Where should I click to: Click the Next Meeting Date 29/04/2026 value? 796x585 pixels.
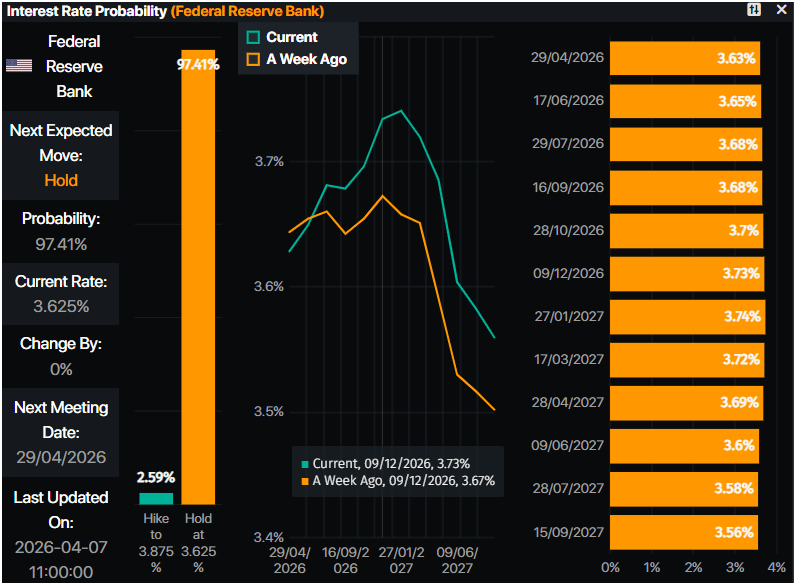point(61,457)
